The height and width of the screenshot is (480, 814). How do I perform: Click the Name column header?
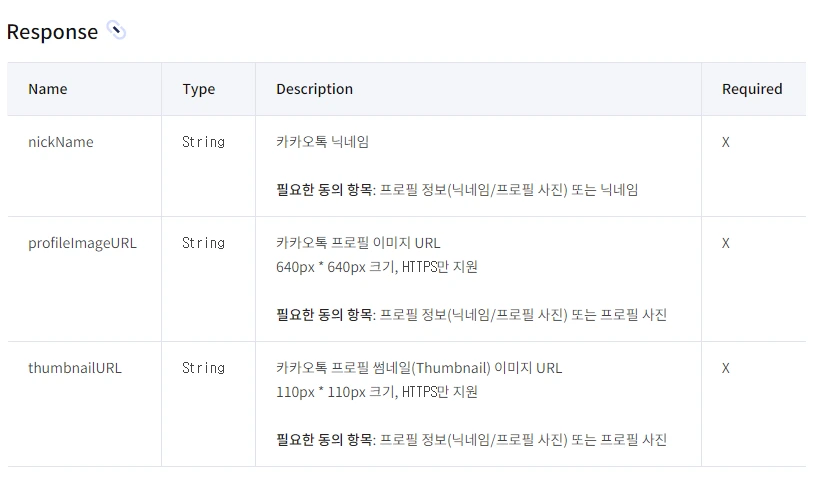coord(48,89)
